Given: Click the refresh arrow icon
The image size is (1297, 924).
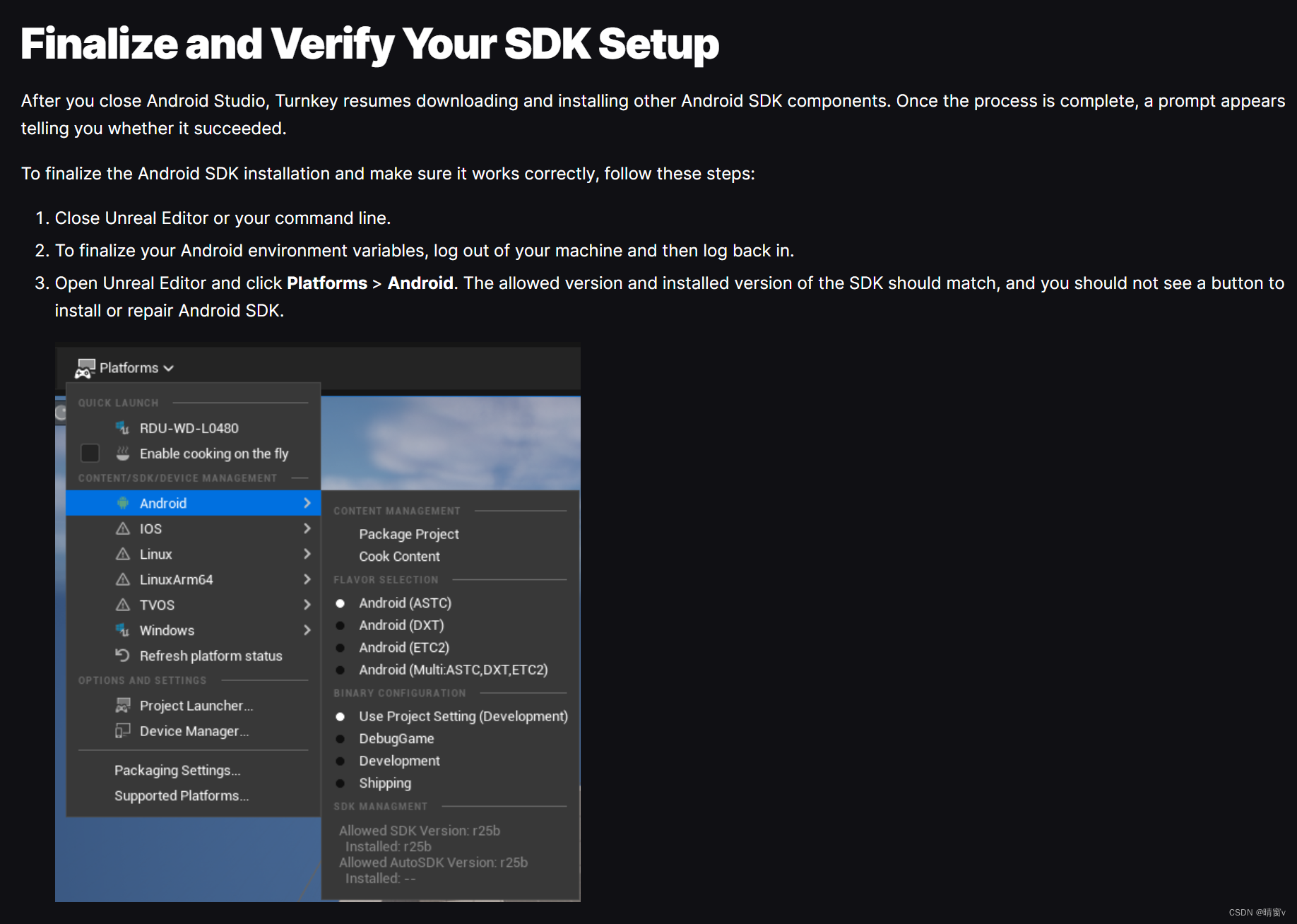Looking at the screenshot, I should click(x=123, y=656).
